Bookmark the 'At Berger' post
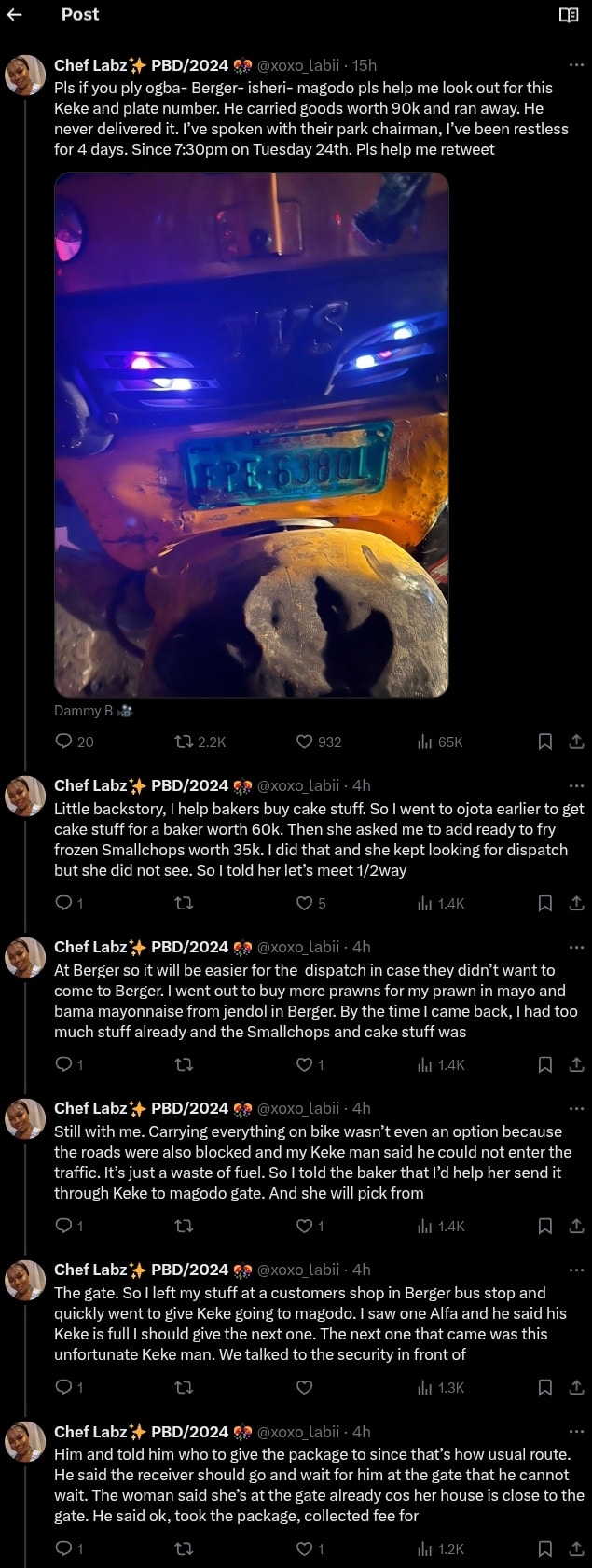The width and height of the screenshot is (592, 1568). click(x=545, y=1064)
